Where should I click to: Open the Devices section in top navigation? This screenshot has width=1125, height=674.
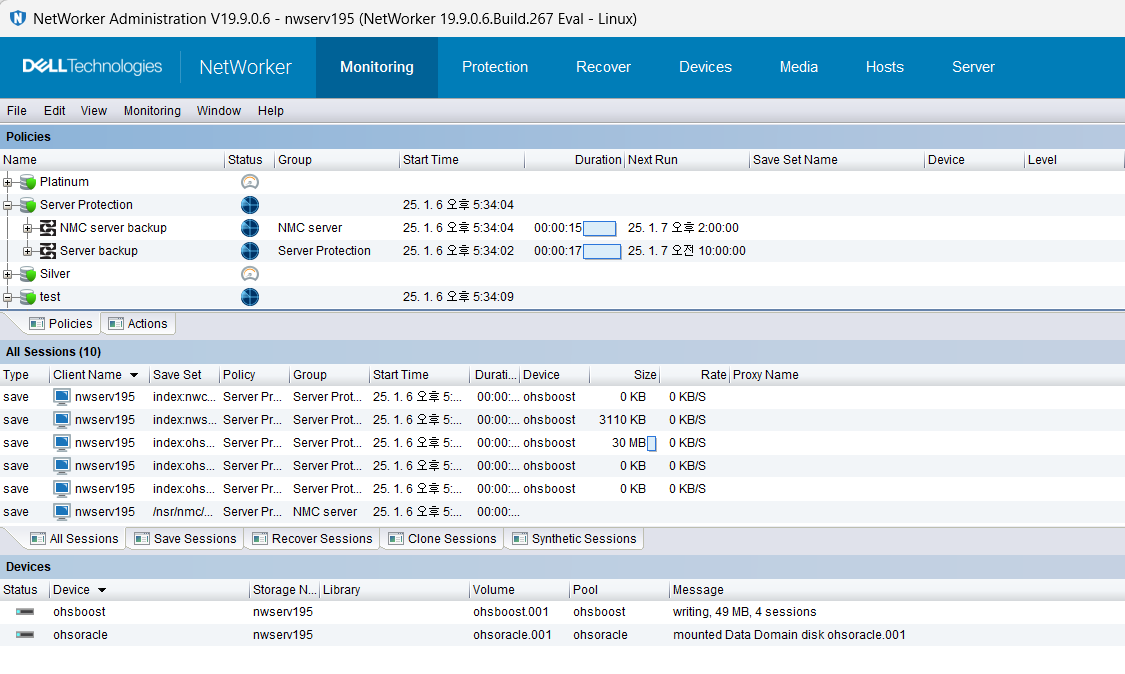click(705, 67)
